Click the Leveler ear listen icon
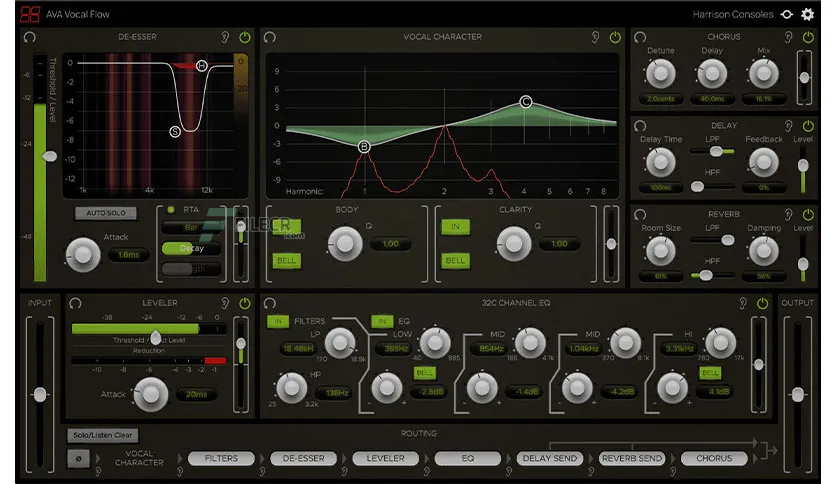 [x=225, y=303]
